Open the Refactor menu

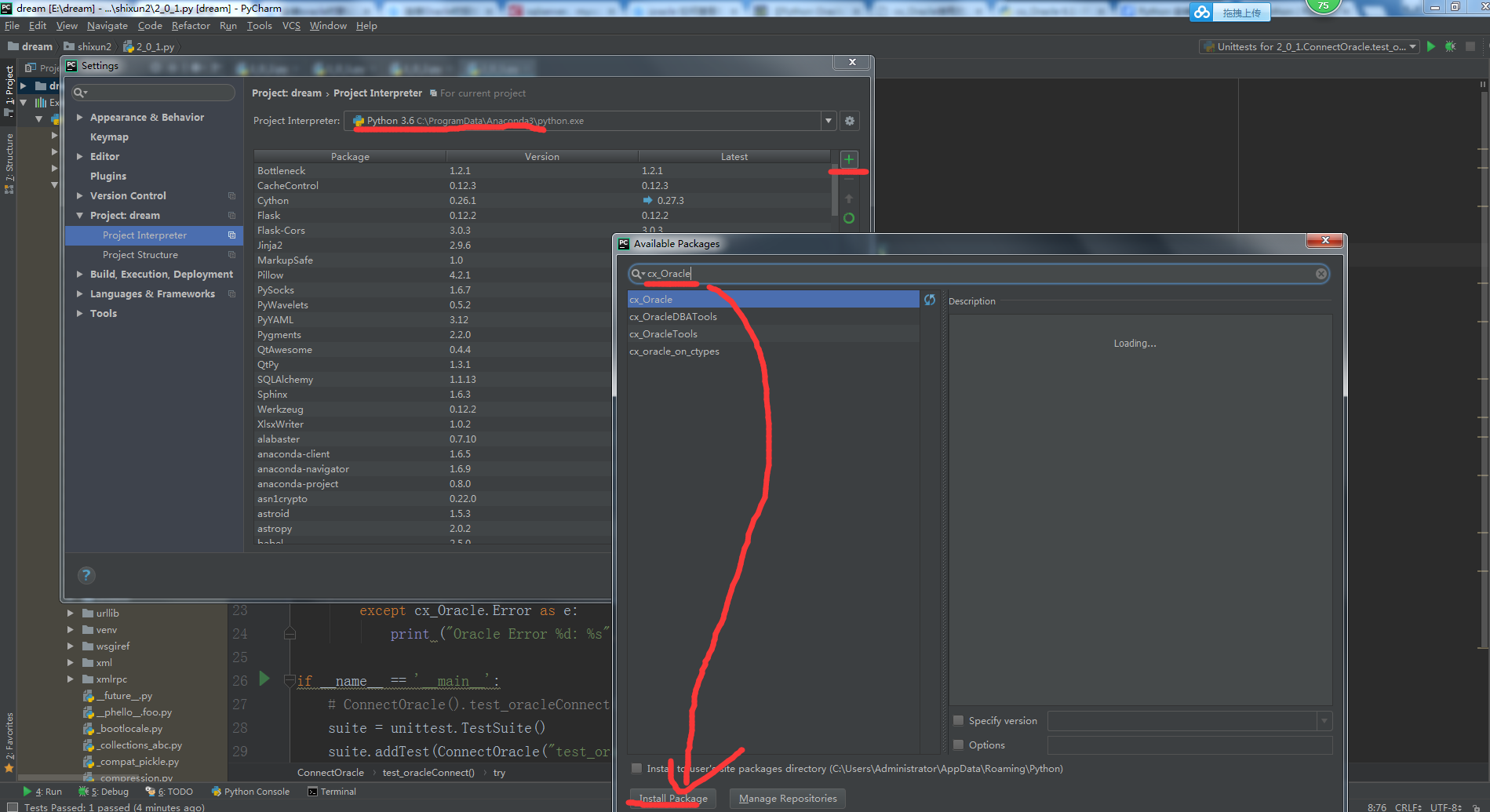pos(191,26)
